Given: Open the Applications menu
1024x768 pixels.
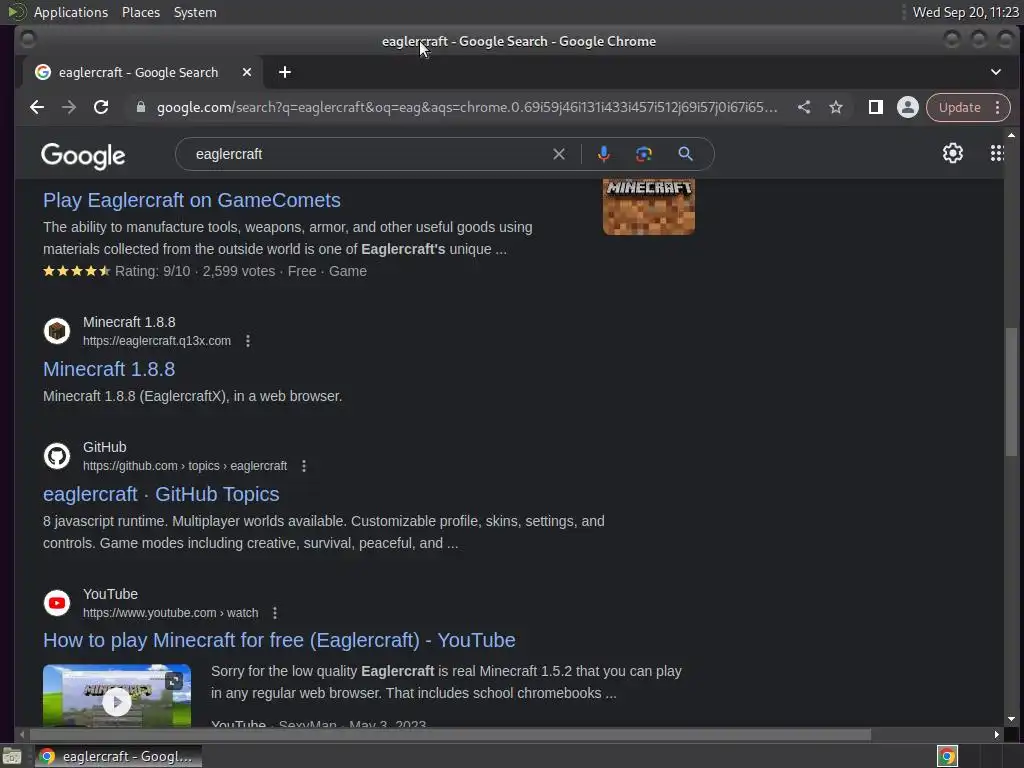Looking at the screenshot, I should (71, 12).
